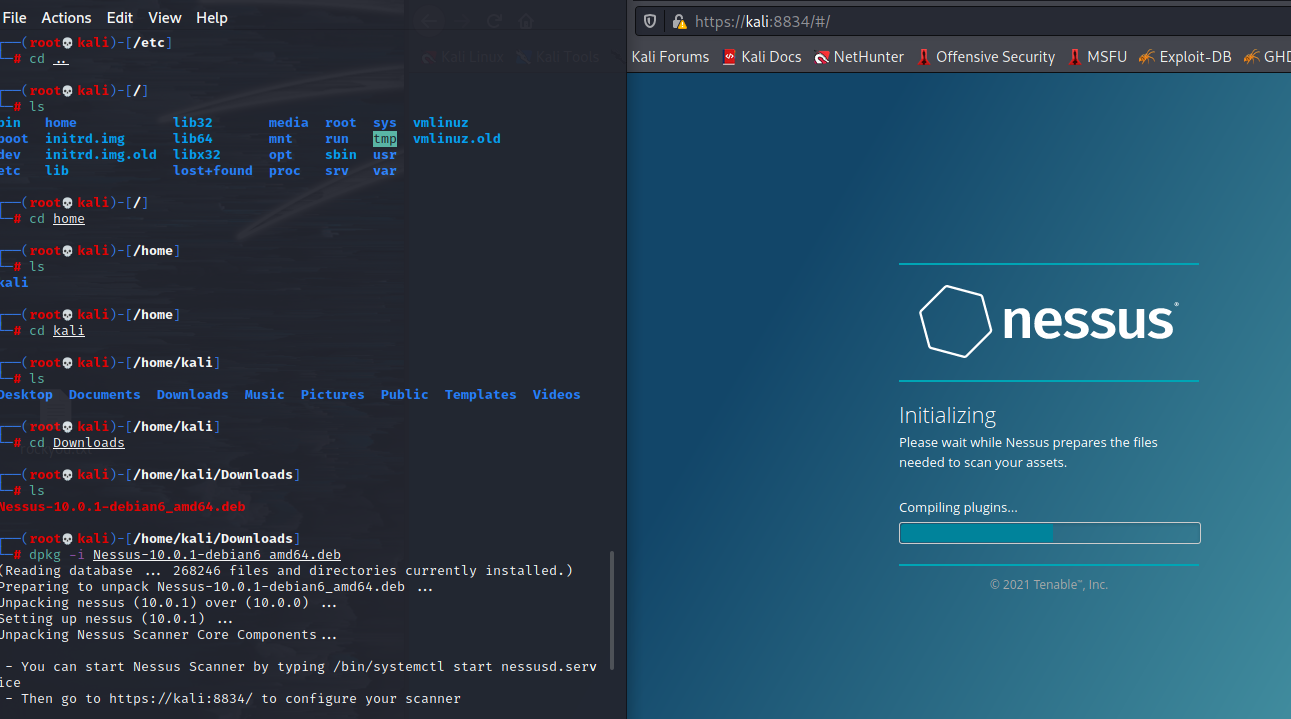This screenshot has height=719, width=1291.
Task: Click the tracking protection shield icon
Action: [x=650, y=21]
